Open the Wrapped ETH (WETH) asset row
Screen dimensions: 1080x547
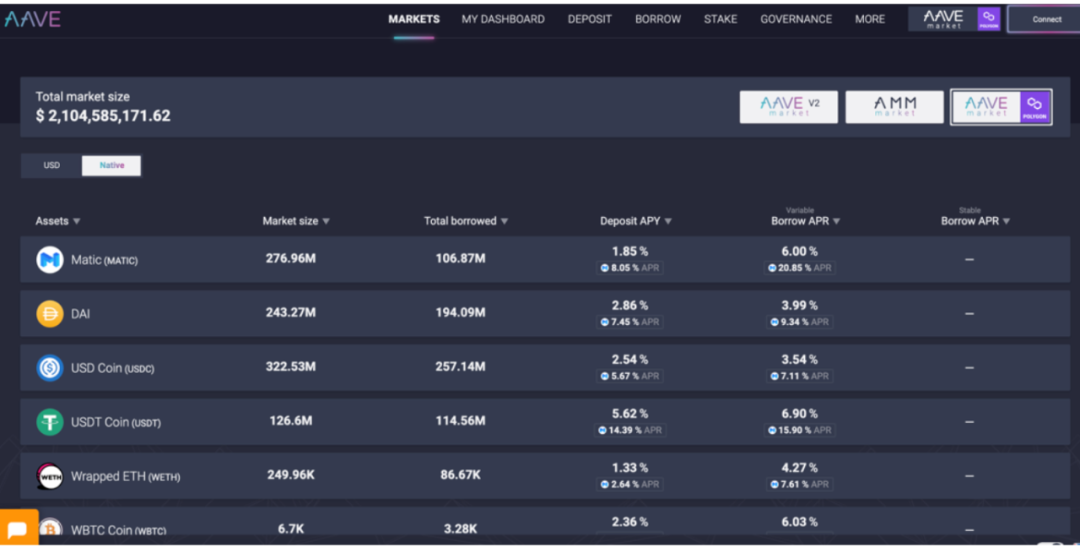[x=545, y=475]
